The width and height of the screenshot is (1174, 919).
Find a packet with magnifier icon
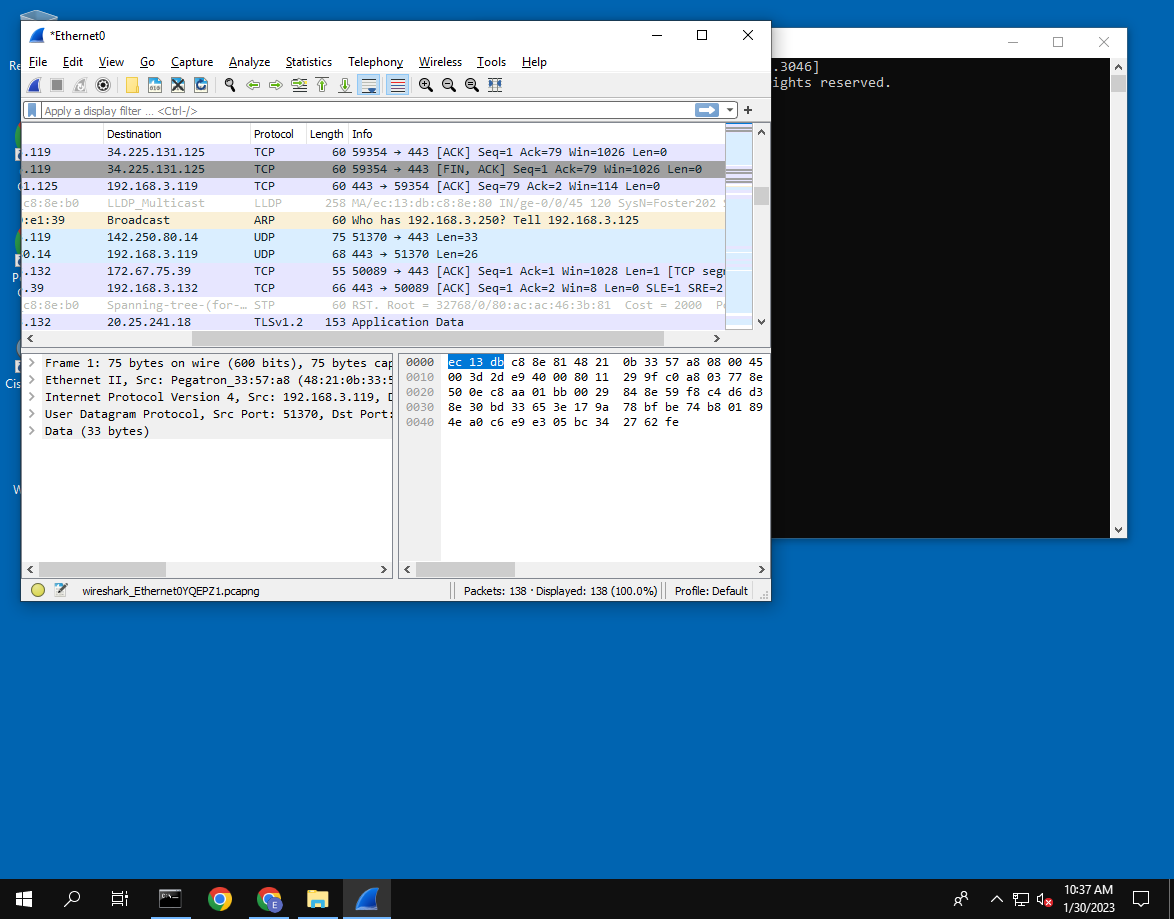(230, 85)
